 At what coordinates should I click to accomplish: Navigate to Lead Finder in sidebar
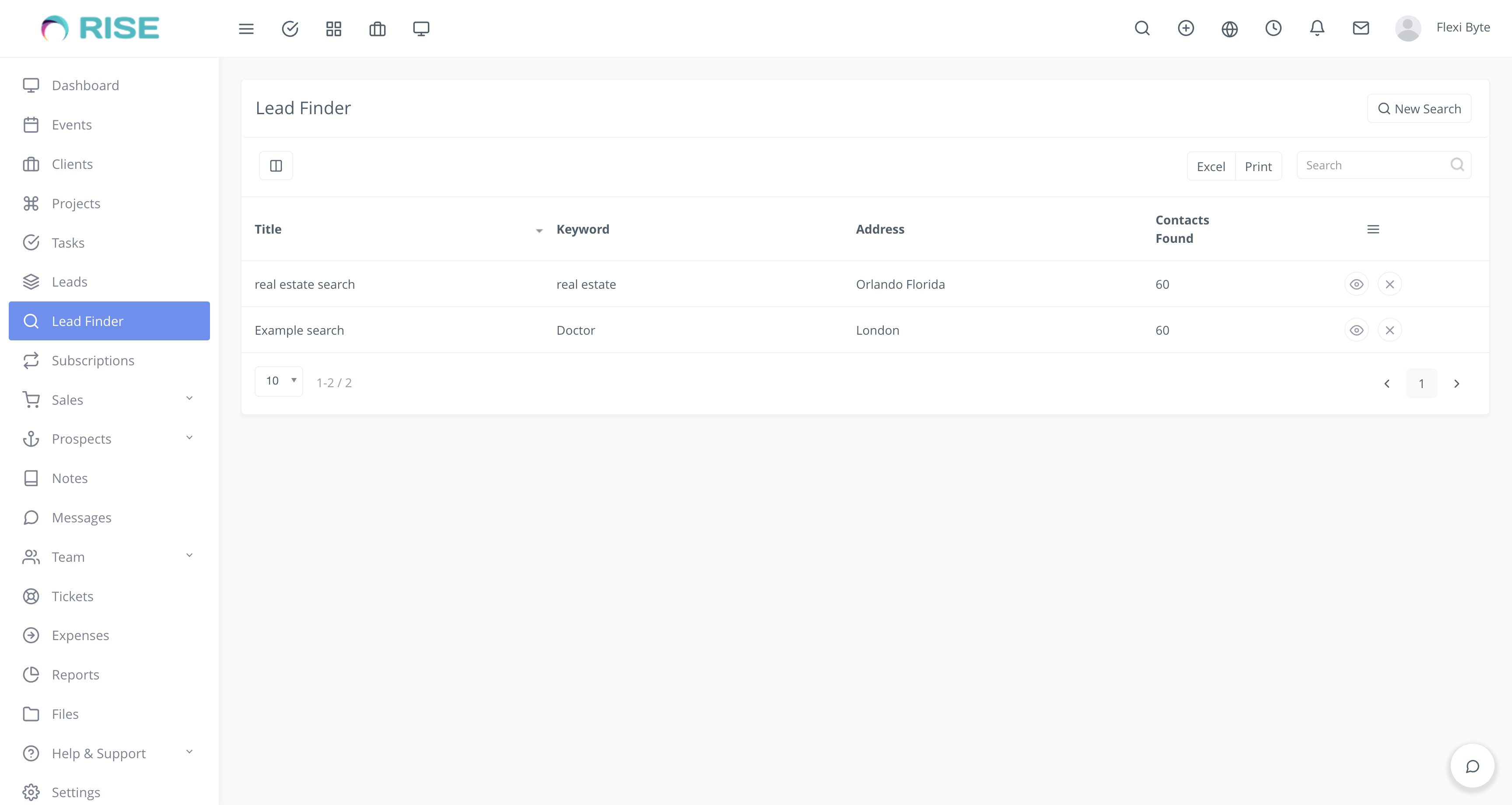click(x=109, y=321)
